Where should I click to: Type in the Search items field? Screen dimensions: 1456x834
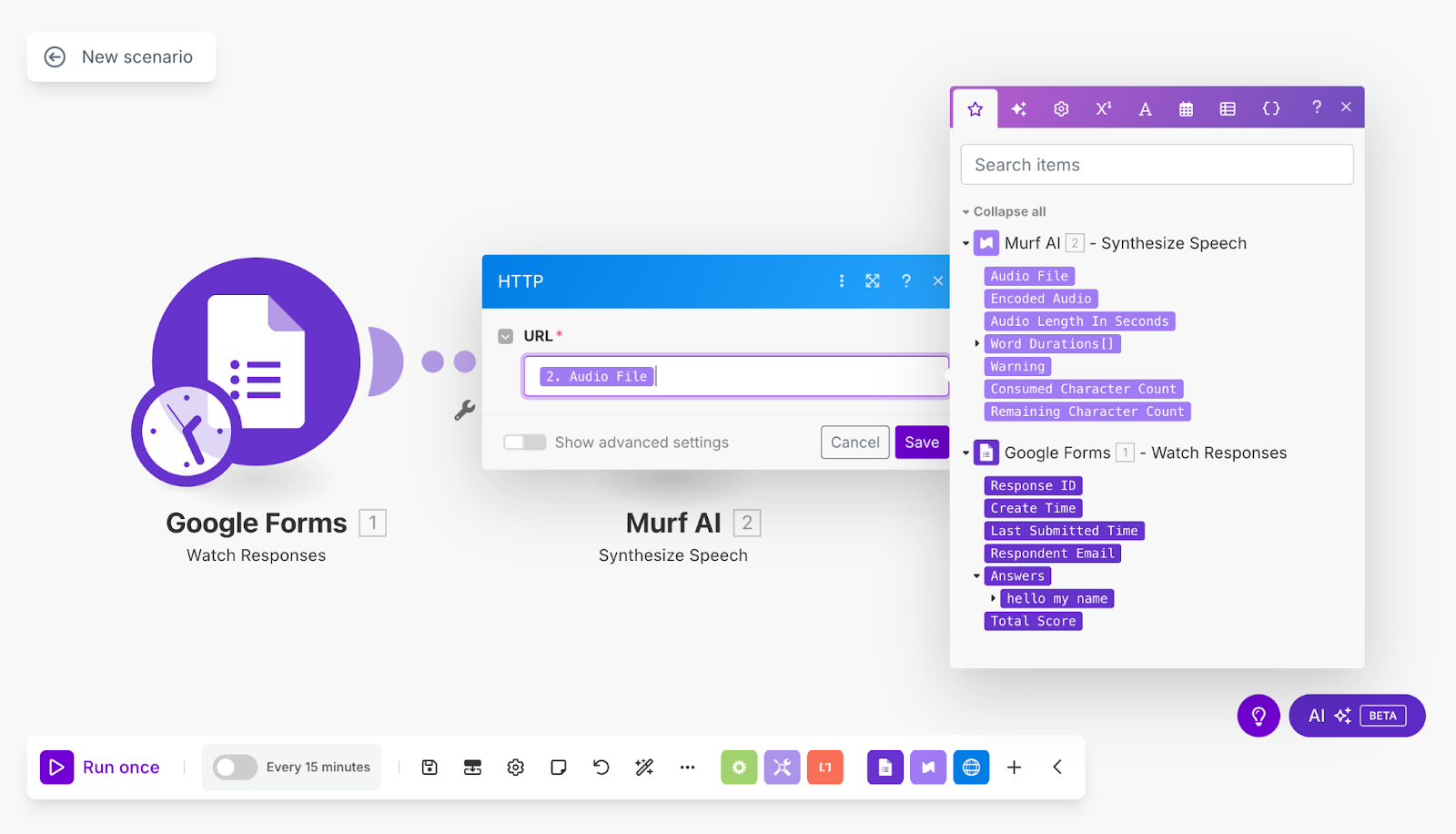tap(1155, 164)
